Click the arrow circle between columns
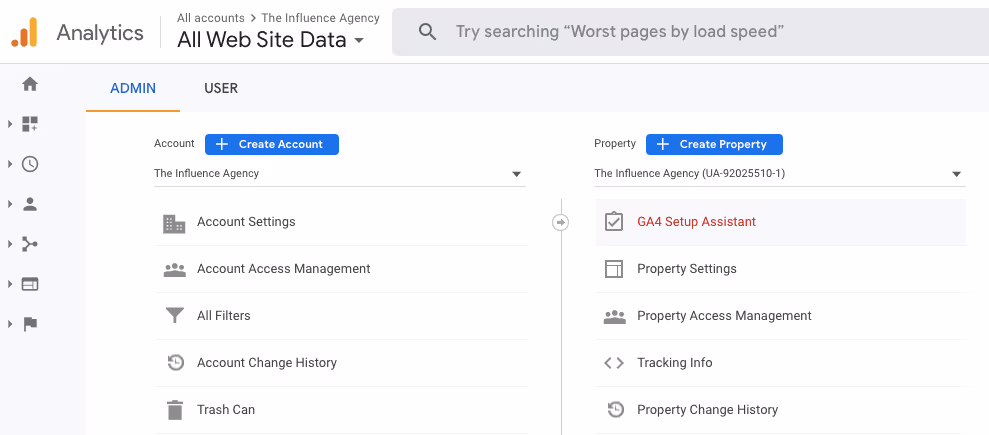 [x=560, y=223]
